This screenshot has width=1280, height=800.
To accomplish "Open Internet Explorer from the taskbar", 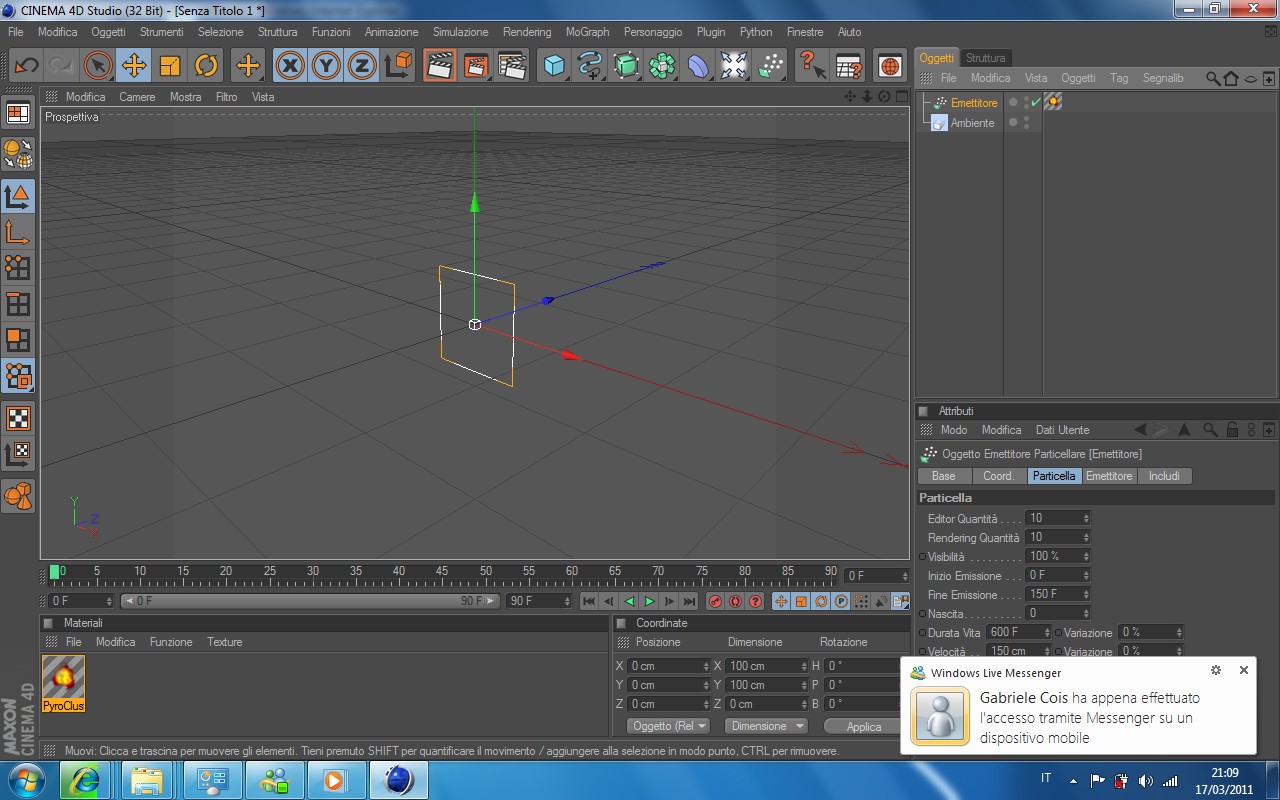I will point(85,780).
